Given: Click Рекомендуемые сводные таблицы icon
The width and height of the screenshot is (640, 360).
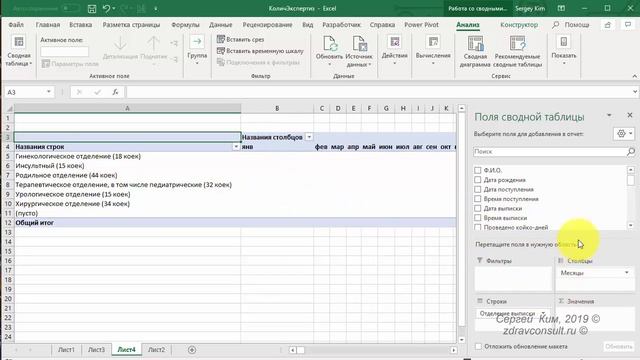Looking at the screenshot, I should [518, 43].
